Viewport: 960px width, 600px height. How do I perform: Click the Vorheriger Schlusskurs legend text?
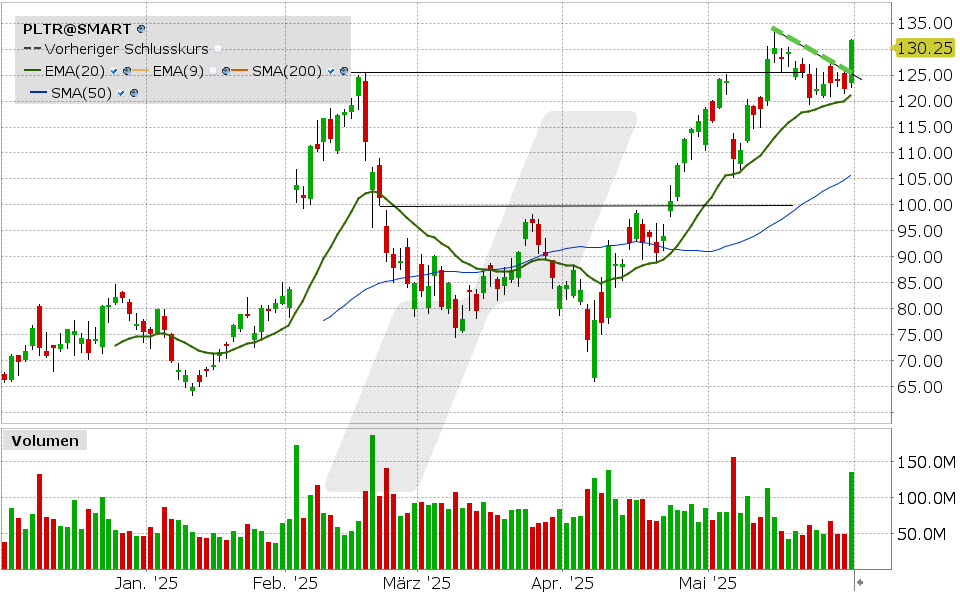127,49
